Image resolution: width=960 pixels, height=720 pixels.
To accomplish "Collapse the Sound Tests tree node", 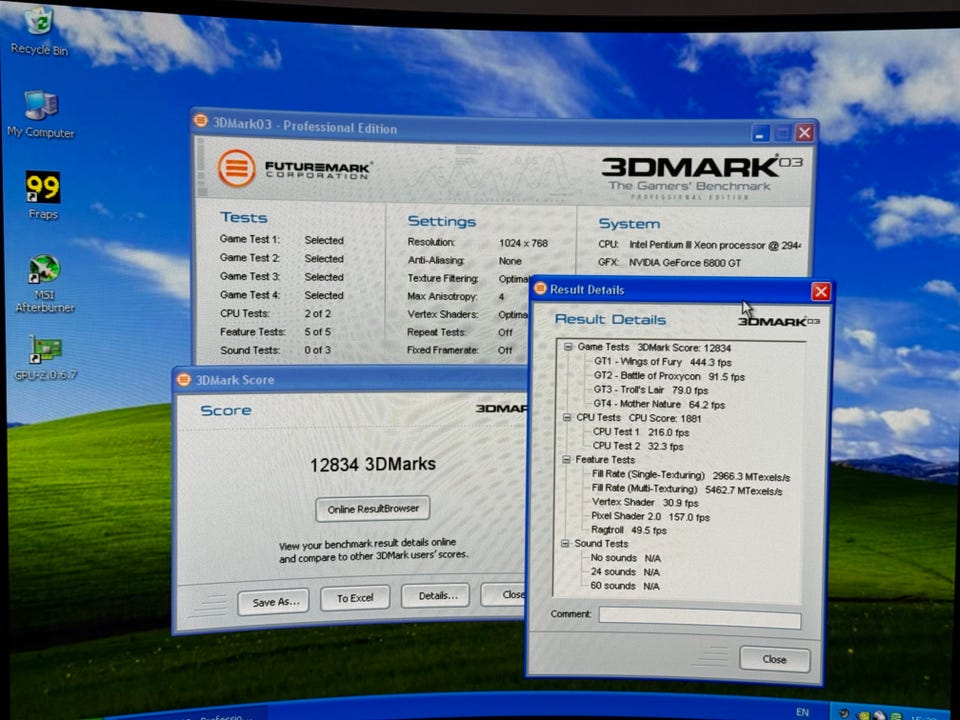I will [565, 543].
